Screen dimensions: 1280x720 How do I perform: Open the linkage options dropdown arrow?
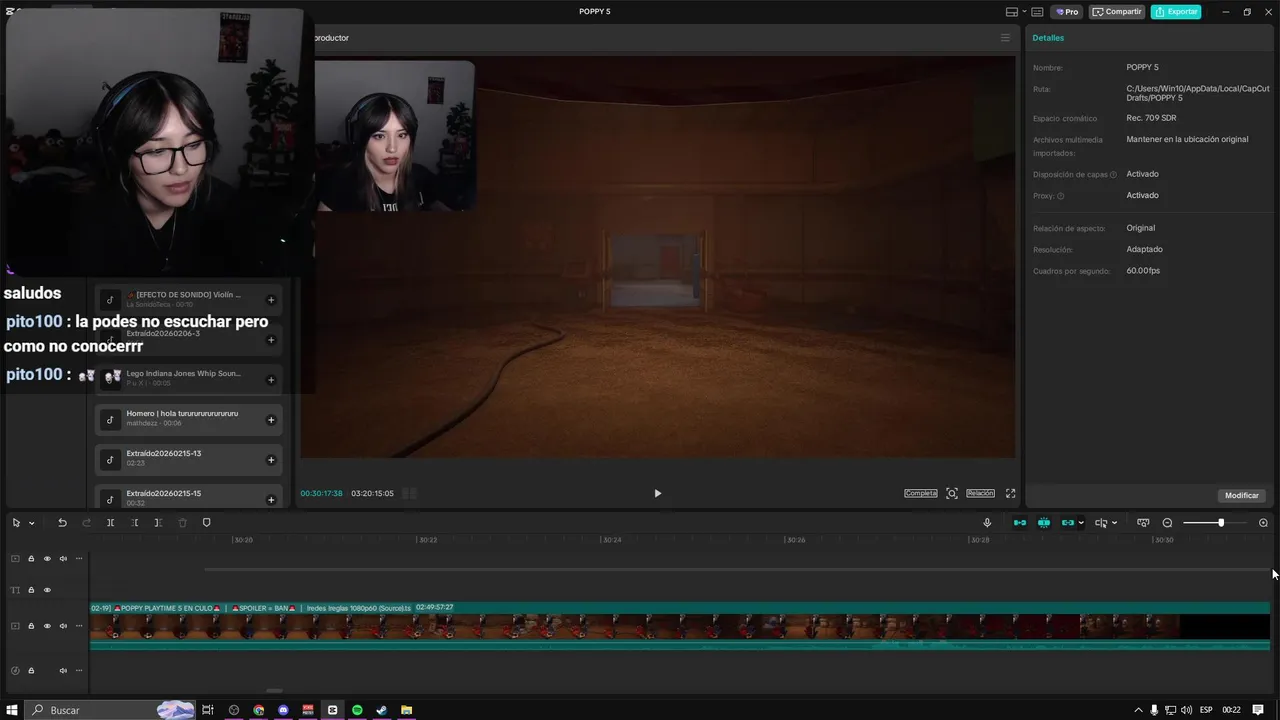pyautogui.click(x=1081, y=523)
